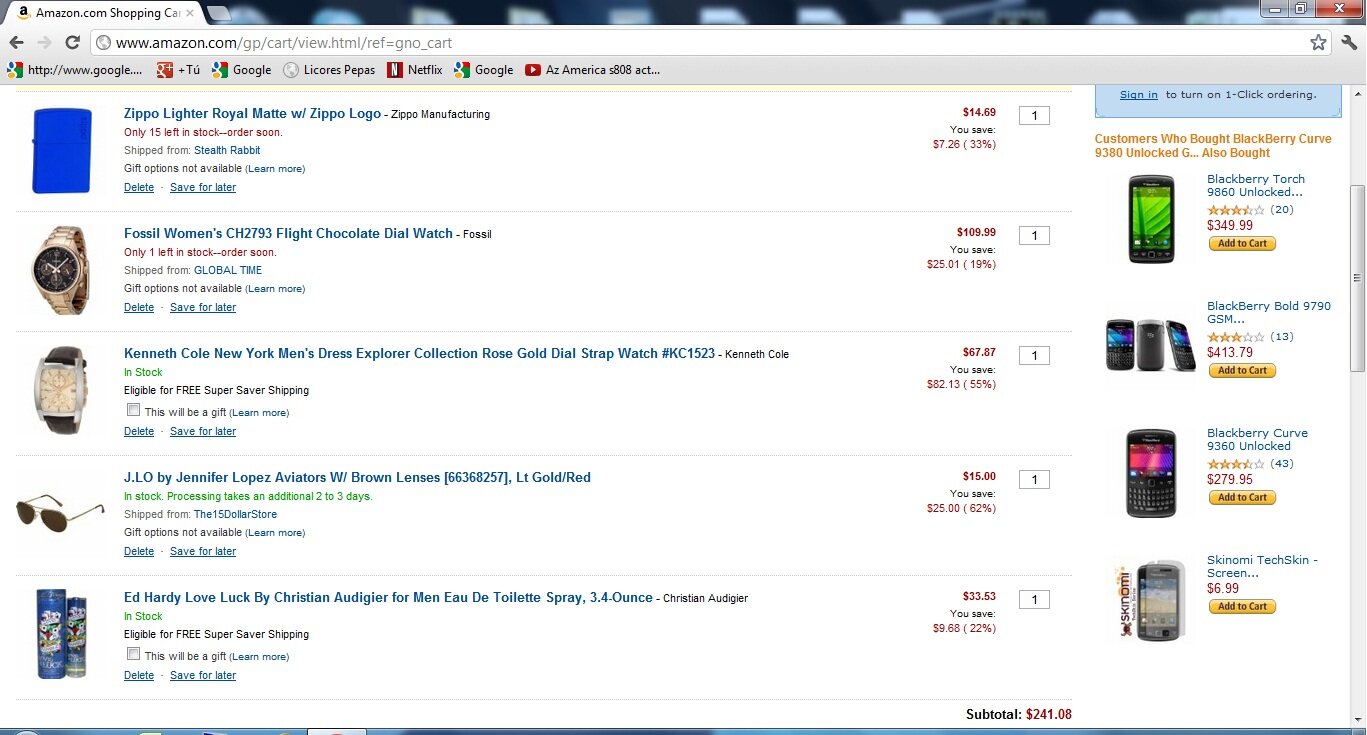Click the Sign in link for 1-Click ordering
The height and width of the screenshot is (735, 1367).
[x=1139, y=94]
